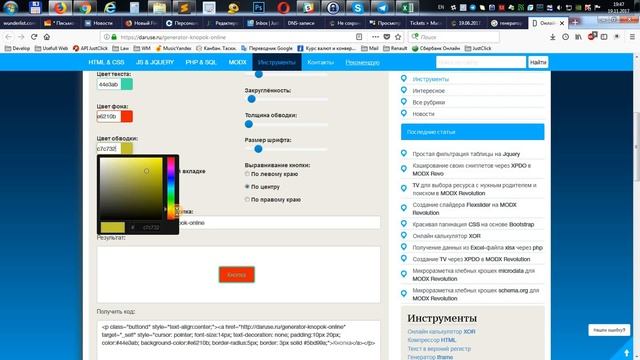The height and width of the screenshot is (360, 640).
Task: Click the Firefox search box 'Поиск'
Action: [x=454, y=37]
